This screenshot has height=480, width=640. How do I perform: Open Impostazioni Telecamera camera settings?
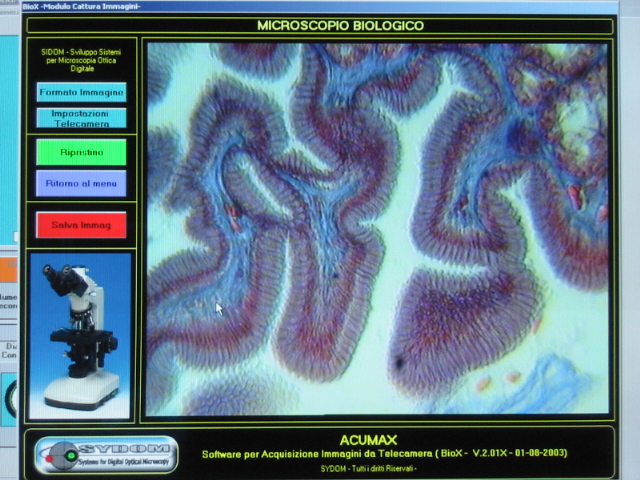click(x=81, y=118)
